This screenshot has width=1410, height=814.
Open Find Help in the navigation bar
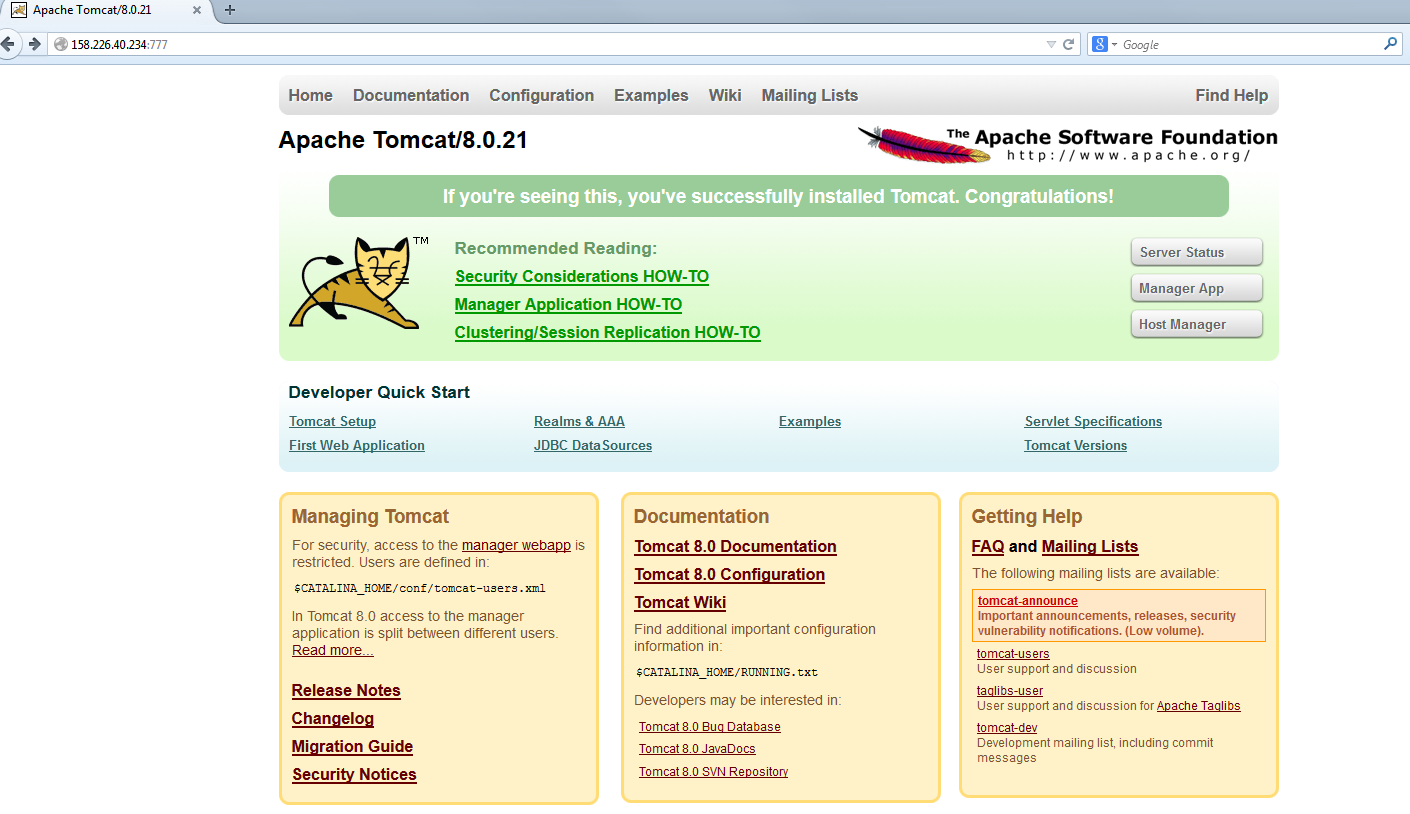pyautogui.click(x=1232, y=96)
